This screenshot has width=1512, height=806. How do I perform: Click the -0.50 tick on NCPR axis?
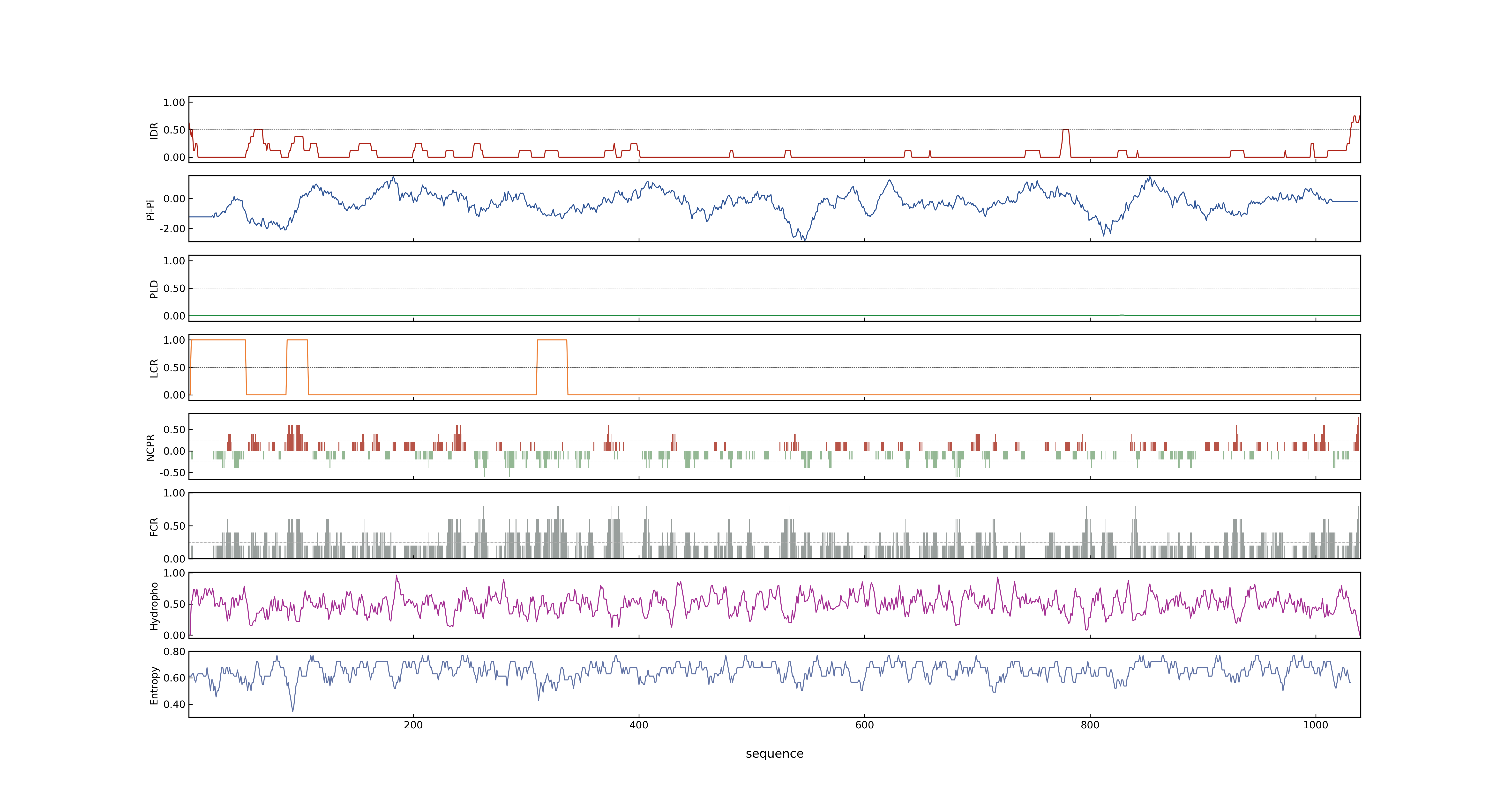pos(172,473)
